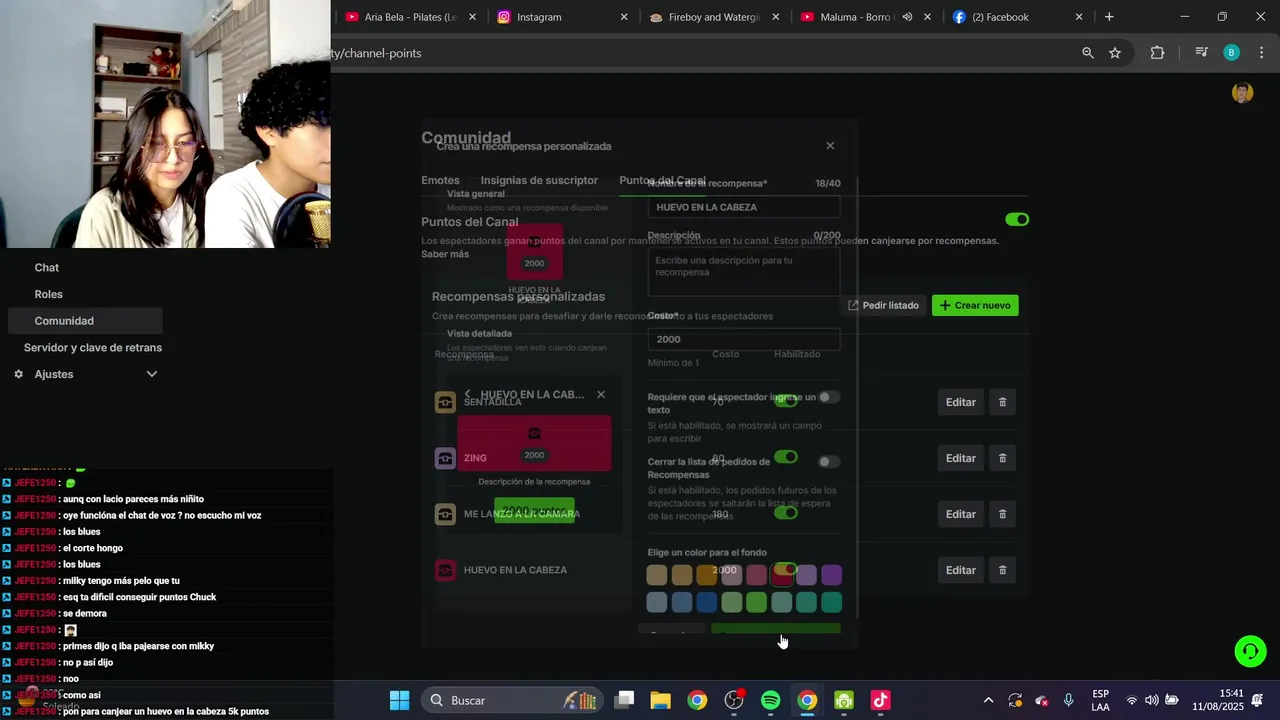Open the browser media controls icon
Image resolution: width=1280 pixels, height=720 pixels.
point(1201,53)
